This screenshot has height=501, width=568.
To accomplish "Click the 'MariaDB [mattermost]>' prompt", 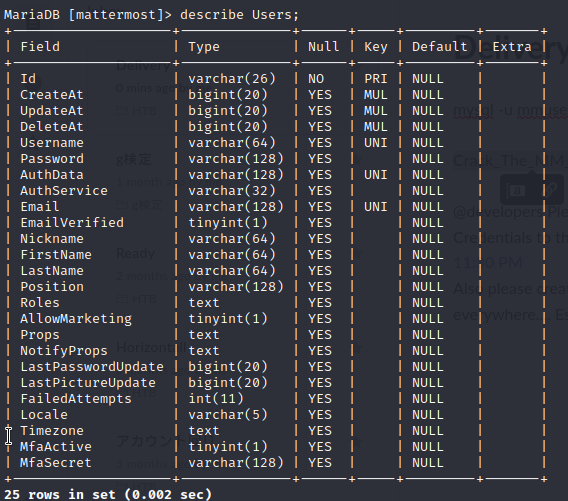I will click(x=88, y=15).
